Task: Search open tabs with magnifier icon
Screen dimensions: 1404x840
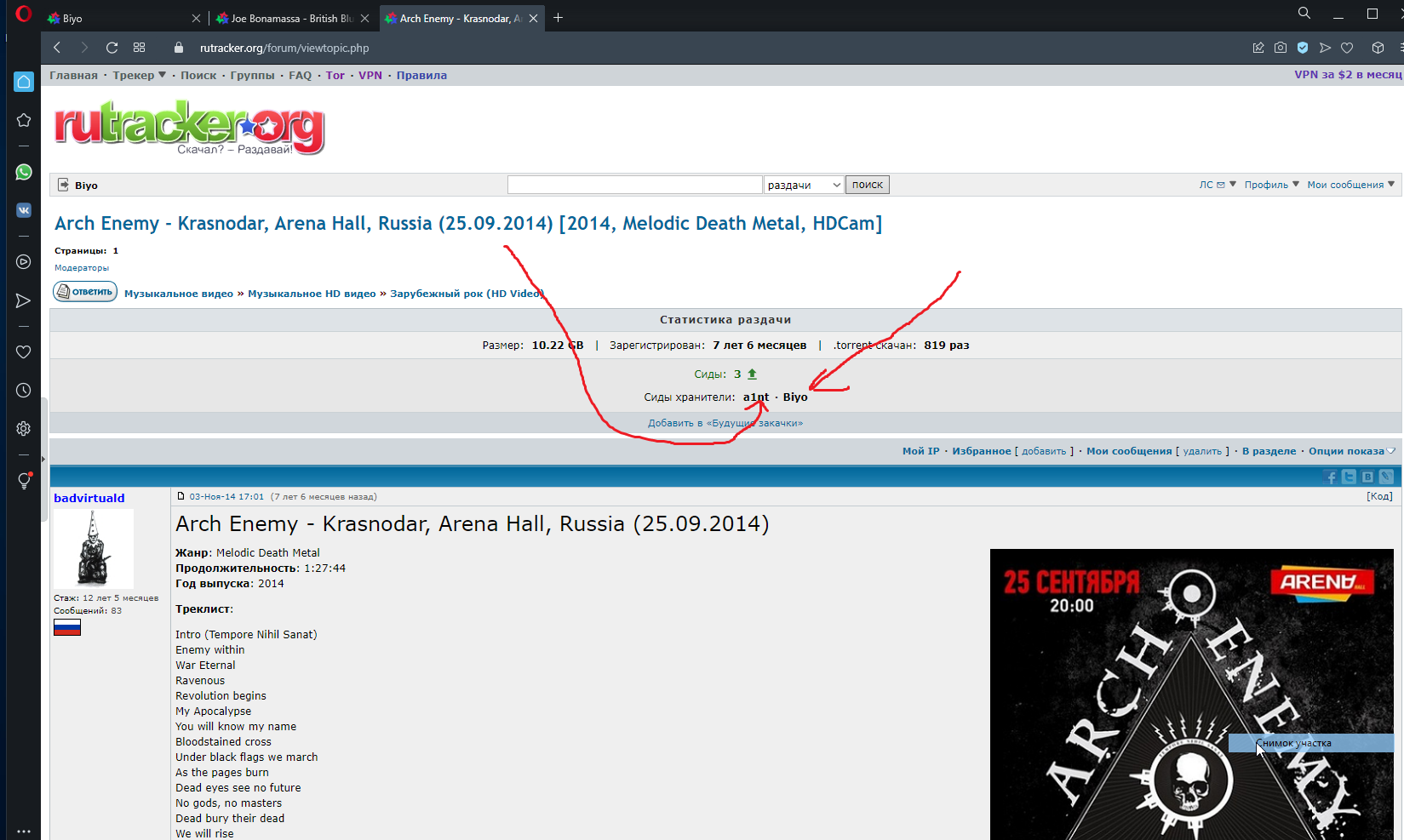Action: pos(1304,14)
